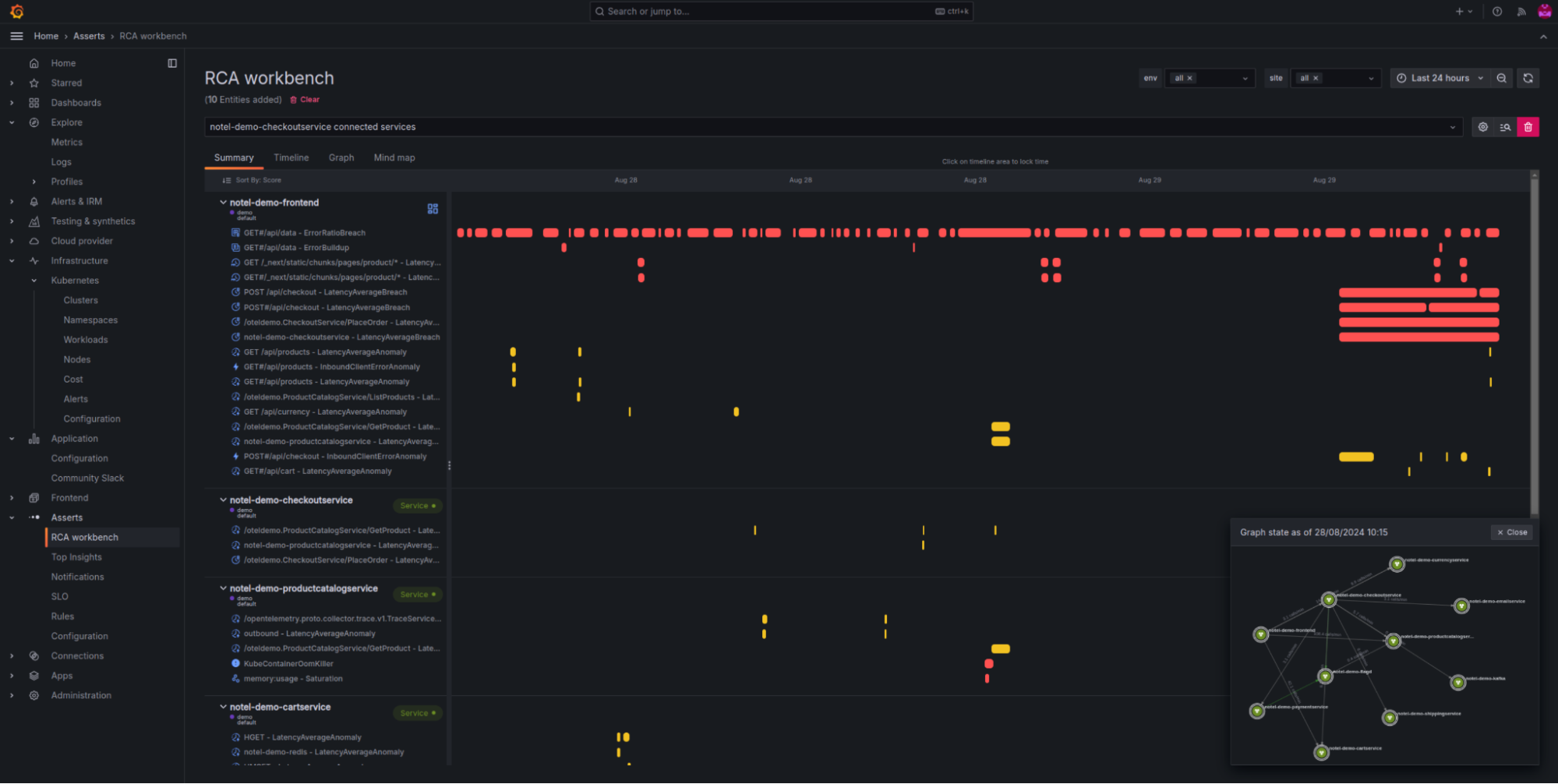Zoom out the time range
This screenshot has height=784, width=1558.
pos(1501,78)
